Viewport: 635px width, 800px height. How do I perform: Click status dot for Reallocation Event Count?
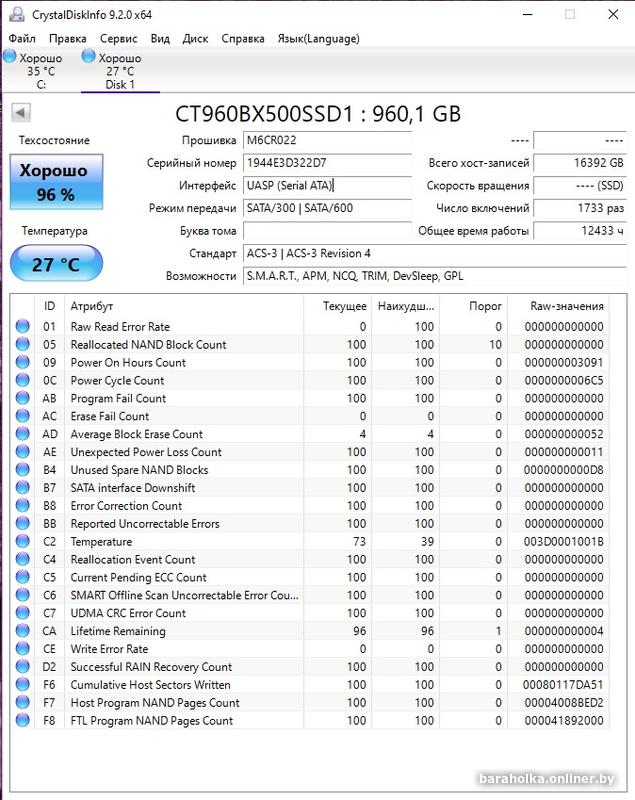pos(22,559)
